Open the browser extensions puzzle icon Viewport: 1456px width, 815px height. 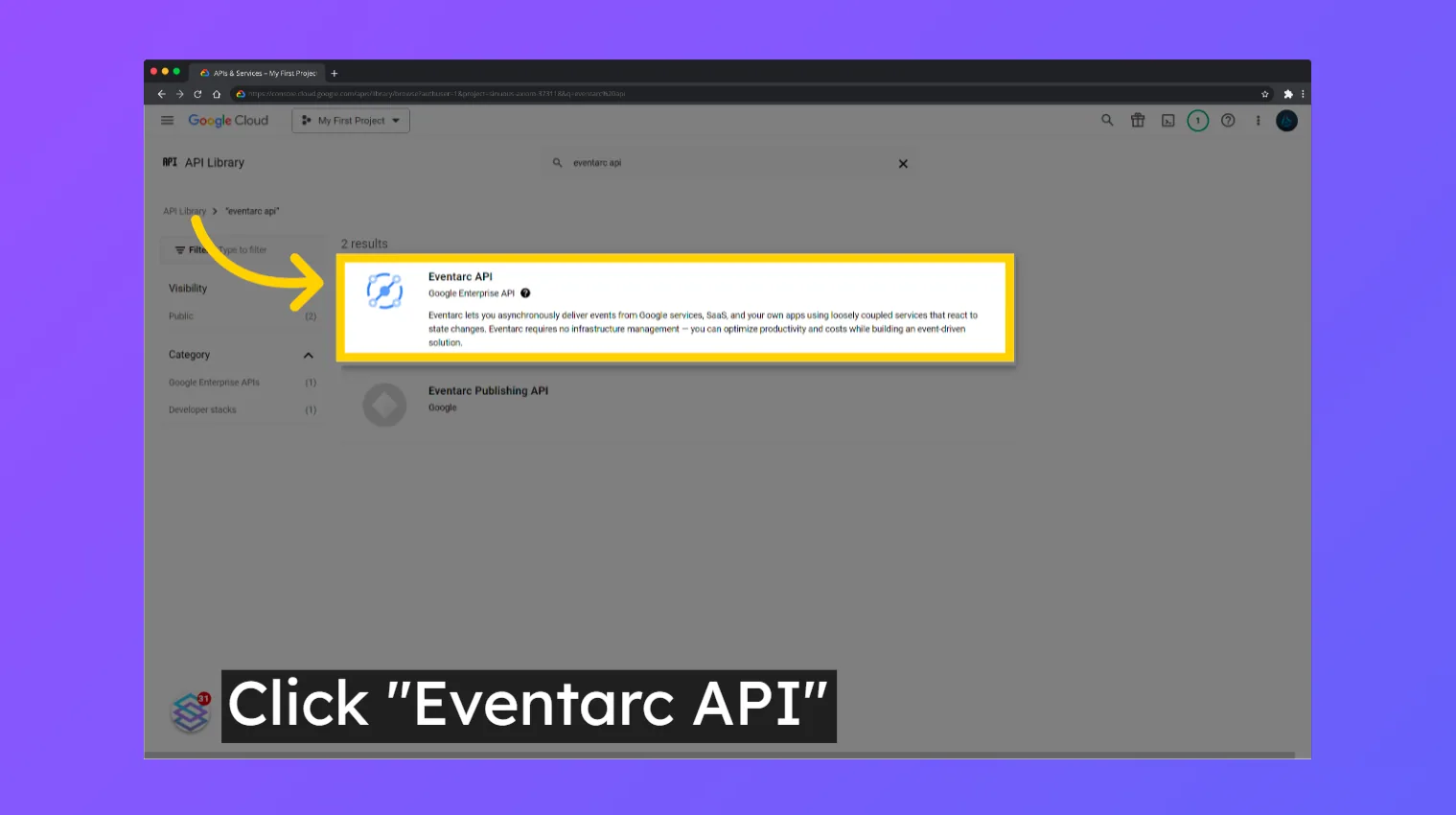1288,94
